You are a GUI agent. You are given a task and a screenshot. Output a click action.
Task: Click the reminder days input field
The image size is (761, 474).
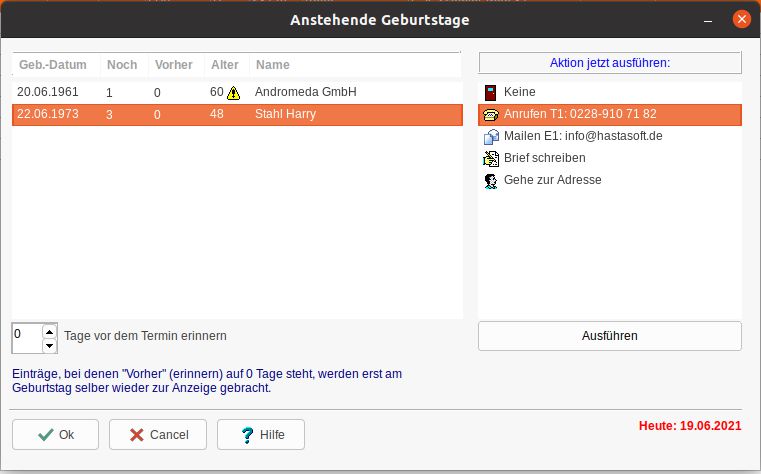tap(28, 338)
